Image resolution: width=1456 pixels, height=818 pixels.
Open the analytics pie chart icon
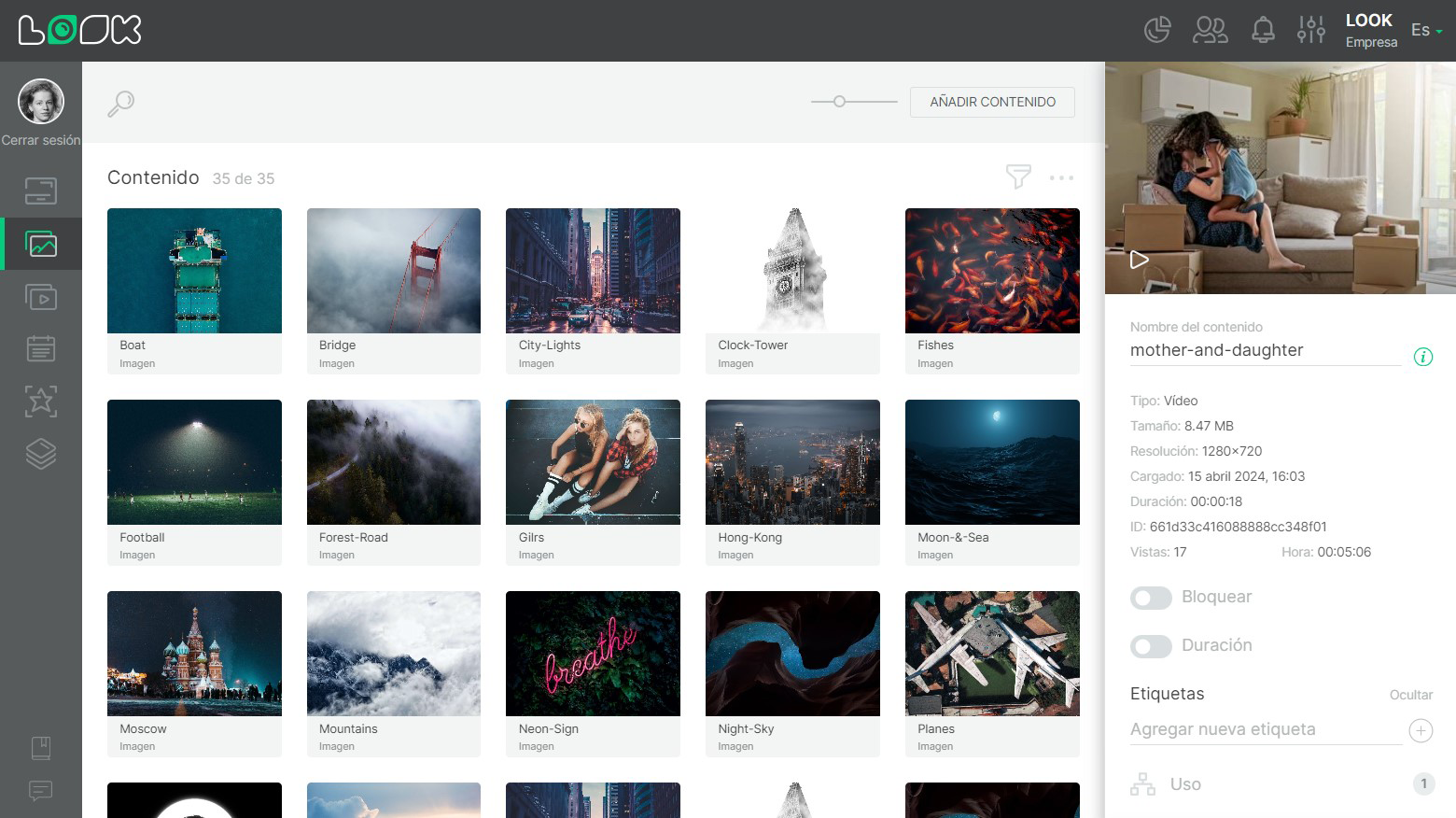coord(1157,30)
